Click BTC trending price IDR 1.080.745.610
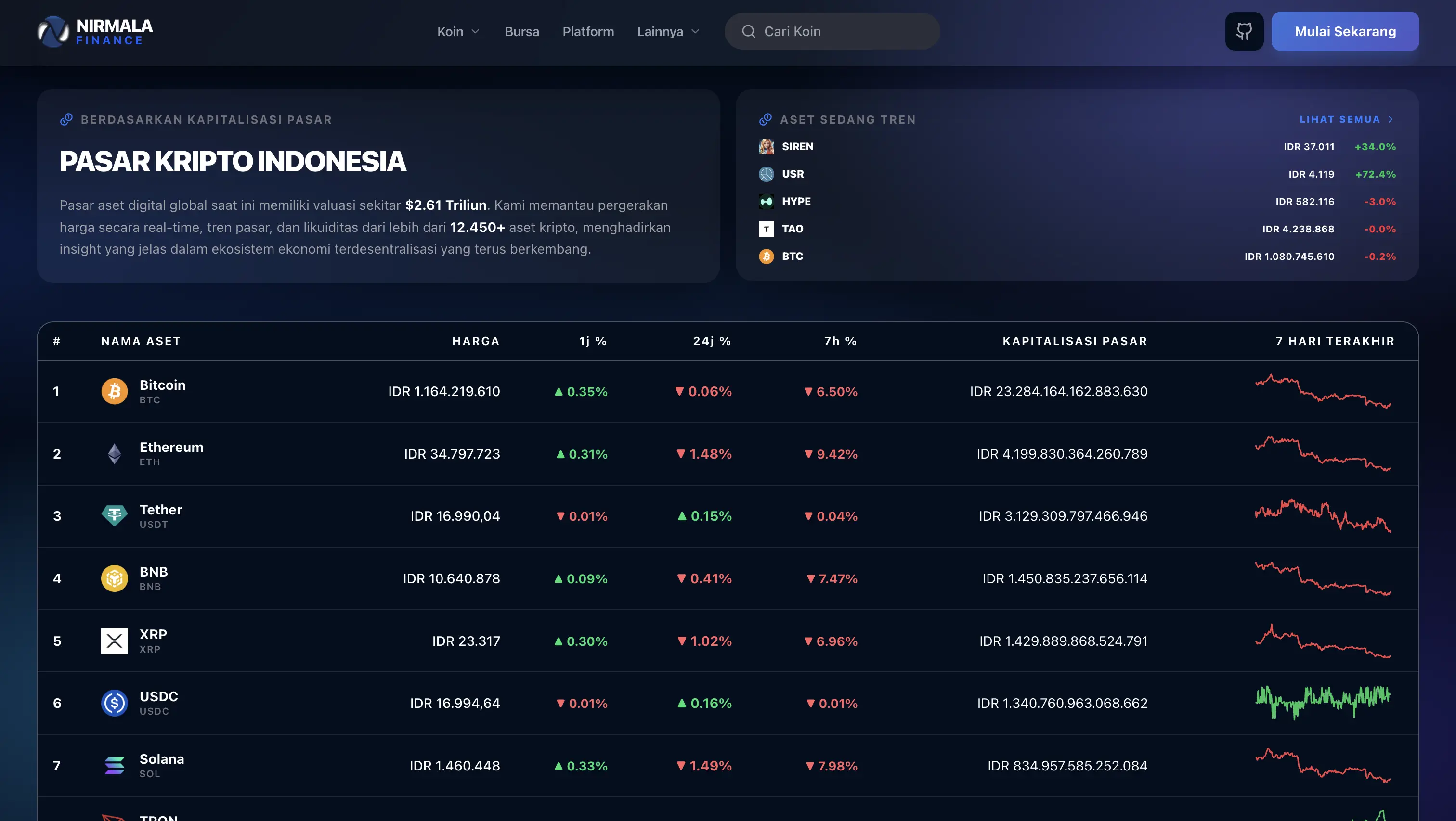Image resolution: width=1456 pixels, height=821 pixels. tap(1289, 257)
